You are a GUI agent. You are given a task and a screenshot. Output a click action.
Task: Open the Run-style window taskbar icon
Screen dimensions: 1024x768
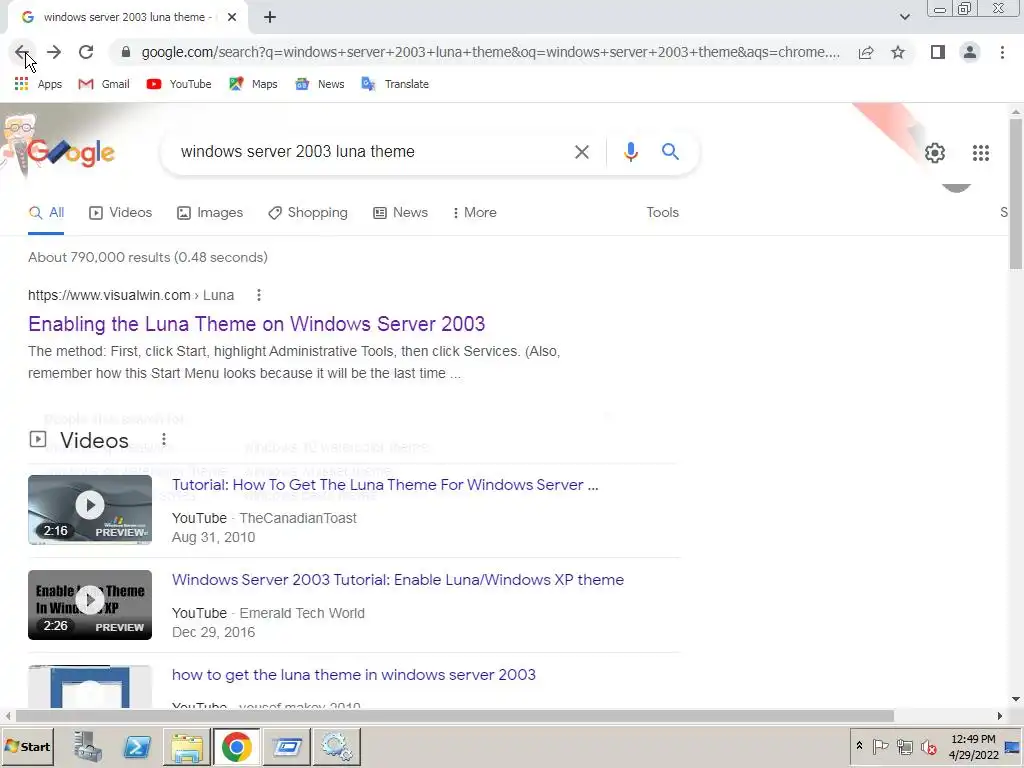click(x=286, y=746)
